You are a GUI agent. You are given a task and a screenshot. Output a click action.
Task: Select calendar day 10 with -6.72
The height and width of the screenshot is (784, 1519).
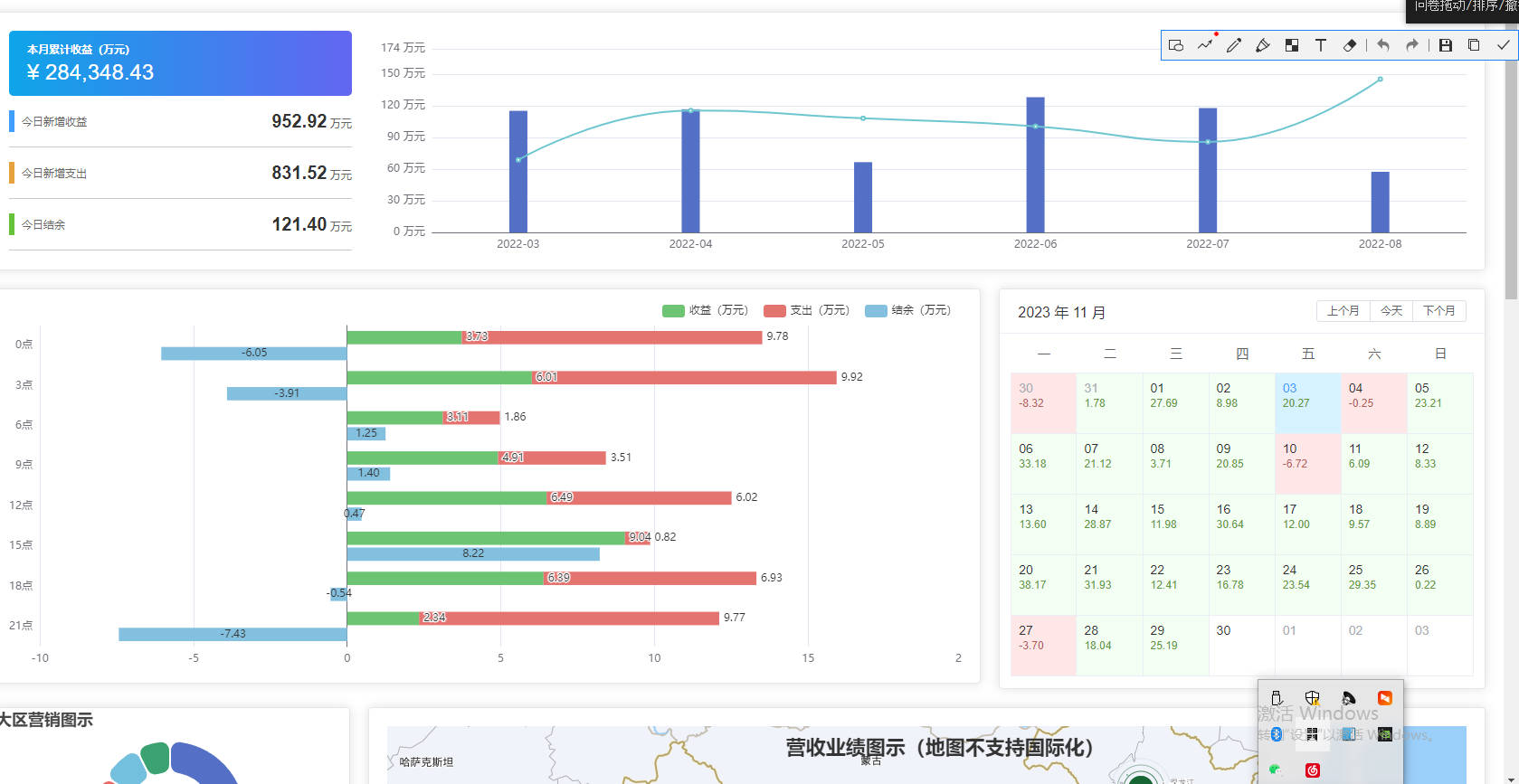pyautogui.click(x=1308, y=464)
